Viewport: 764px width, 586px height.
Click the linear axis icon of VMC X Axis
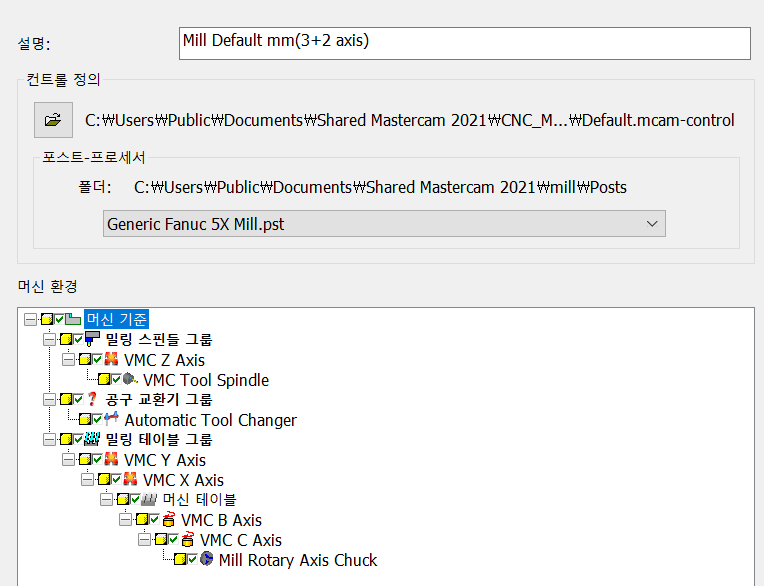coord(130,479)
